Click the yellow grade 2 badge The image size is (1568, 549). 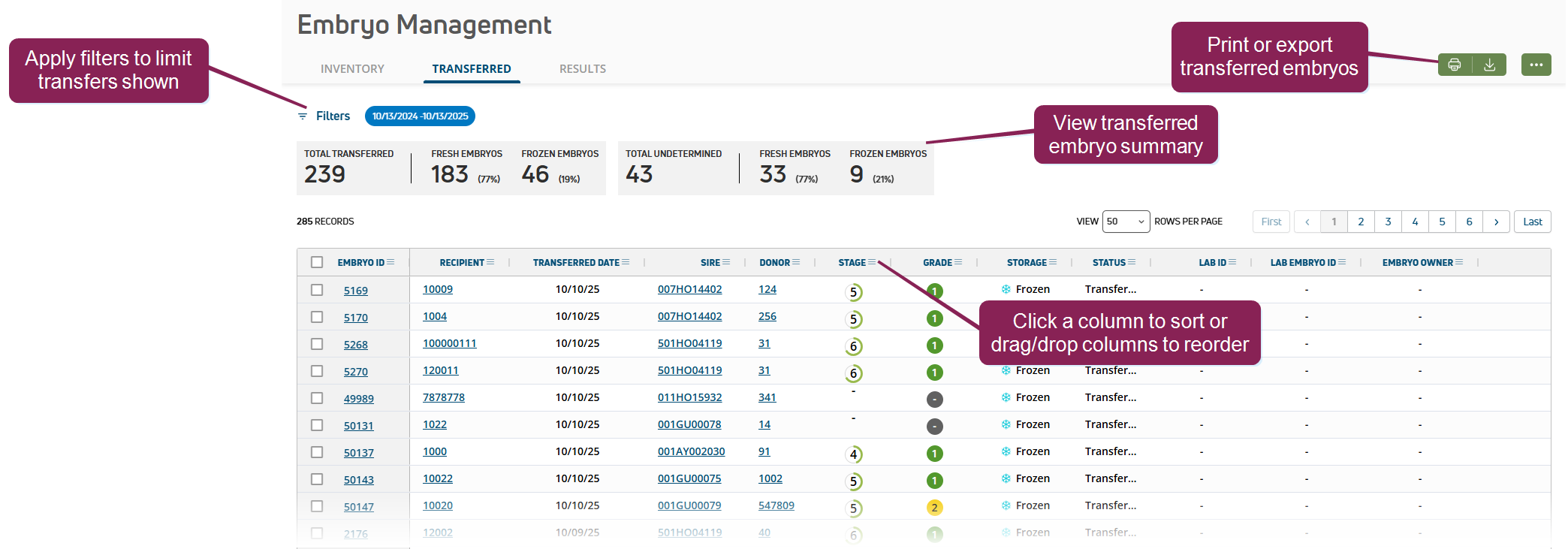[x=934, y=508]
